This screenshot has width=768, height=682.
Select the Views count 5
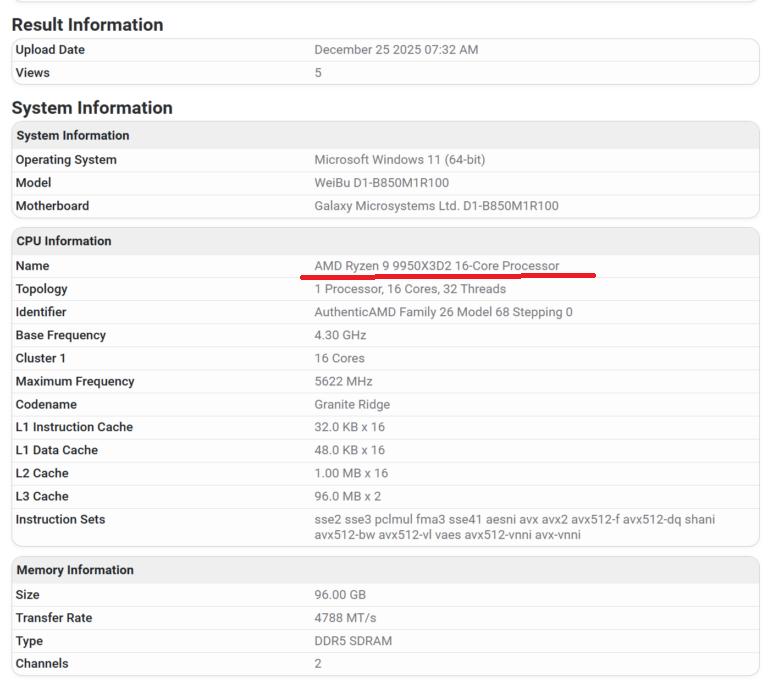tap(318, 73)
